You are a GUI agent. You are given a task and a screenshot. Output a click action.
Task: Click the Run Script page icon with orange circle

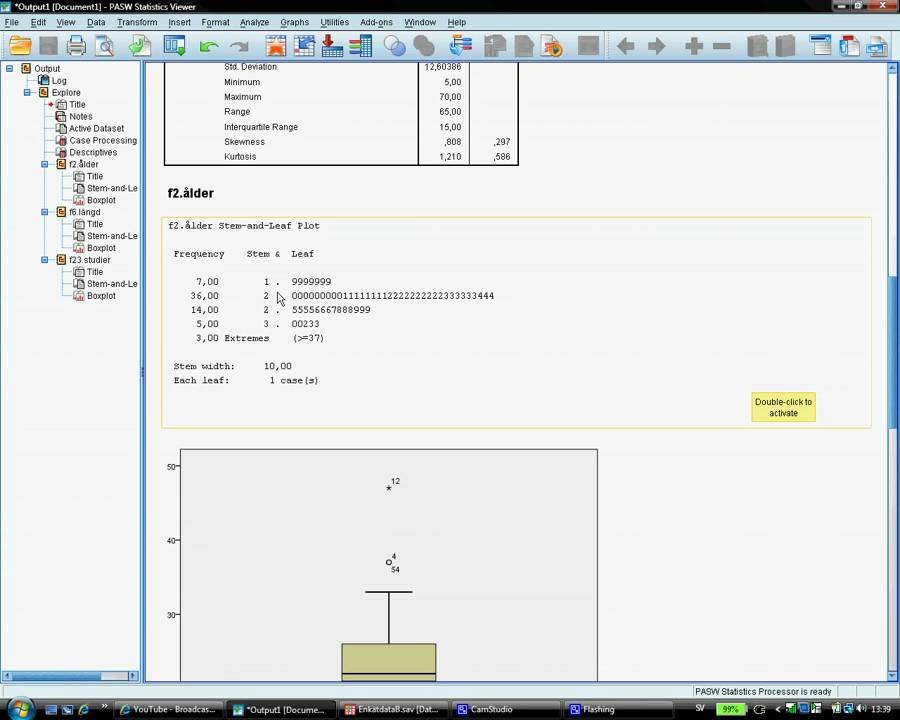coord(552,46)
